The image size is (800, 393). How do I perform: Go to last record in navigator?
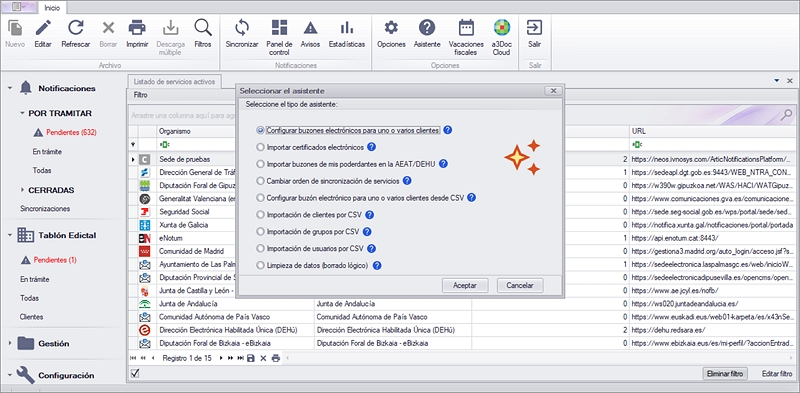[240, 358]
